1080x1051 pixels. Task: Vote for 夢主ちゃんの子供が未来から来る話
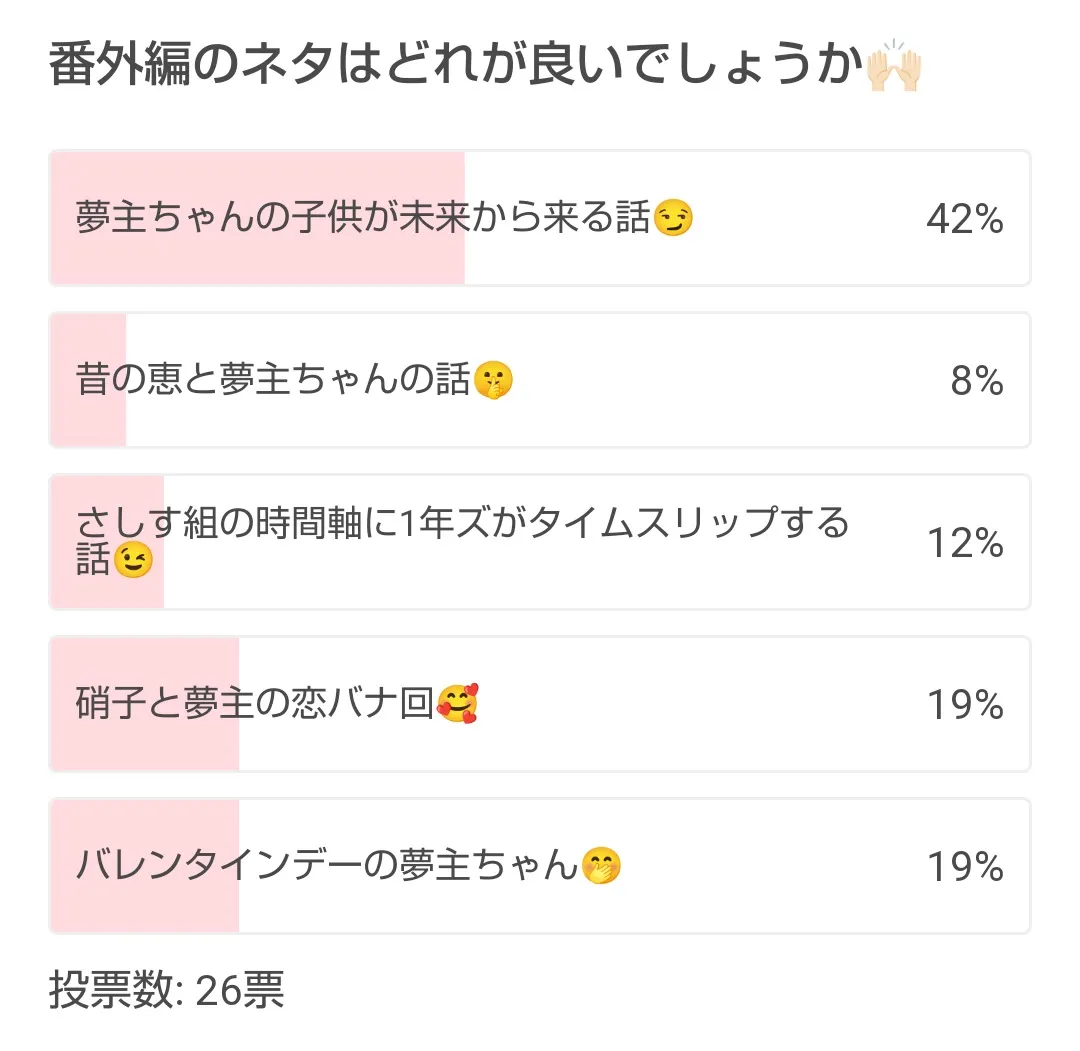(363, 218)
